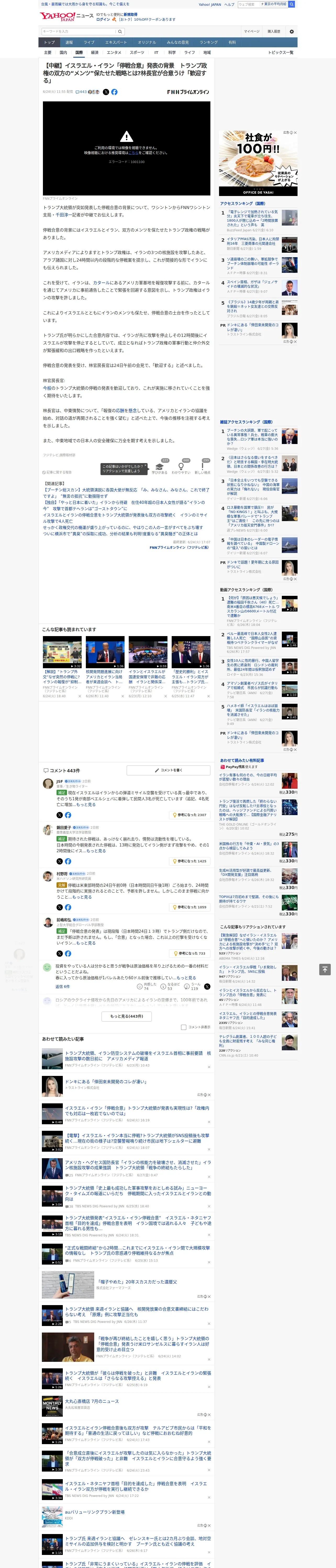Open the 購入履歴 link
The width and height of the screenshot is (336, 1568).
(274, 32)
